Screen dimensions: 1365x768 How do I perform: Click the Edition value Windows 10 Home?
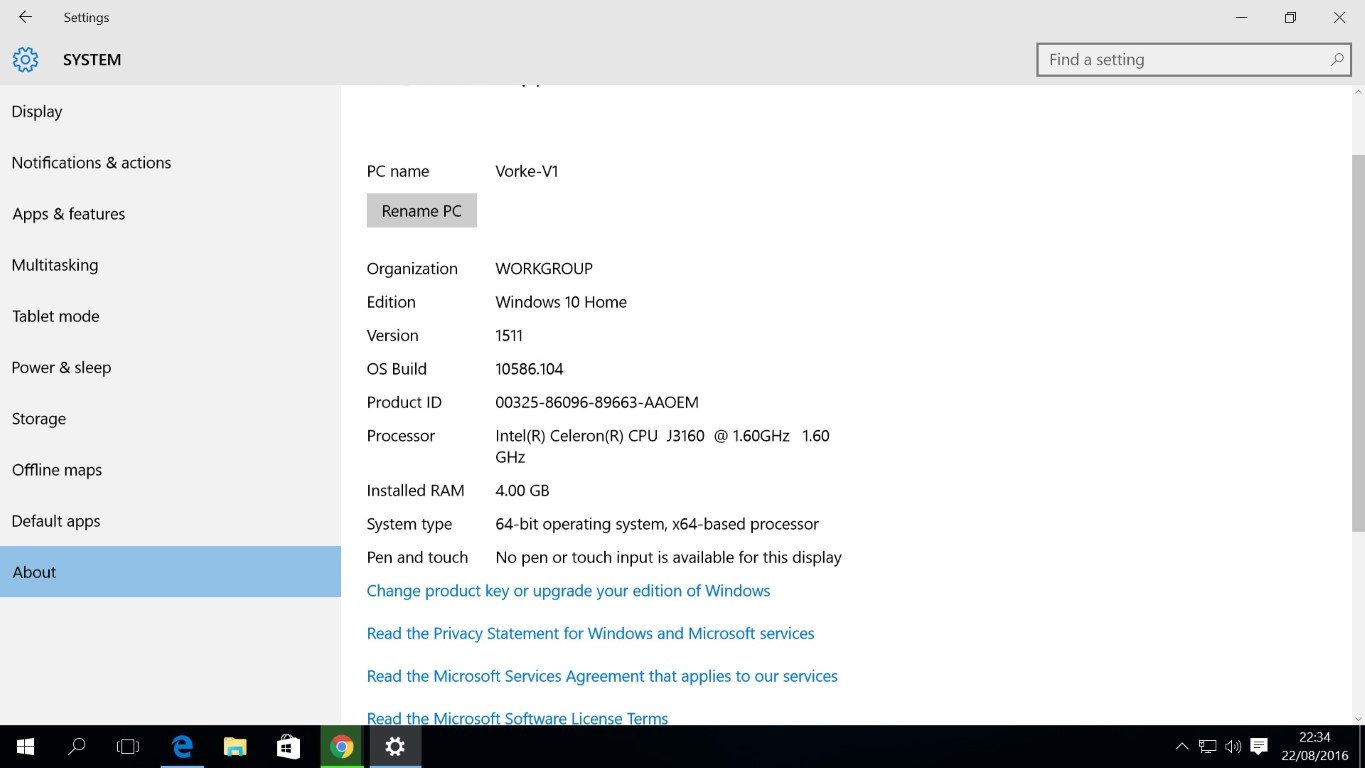point(561,302)
